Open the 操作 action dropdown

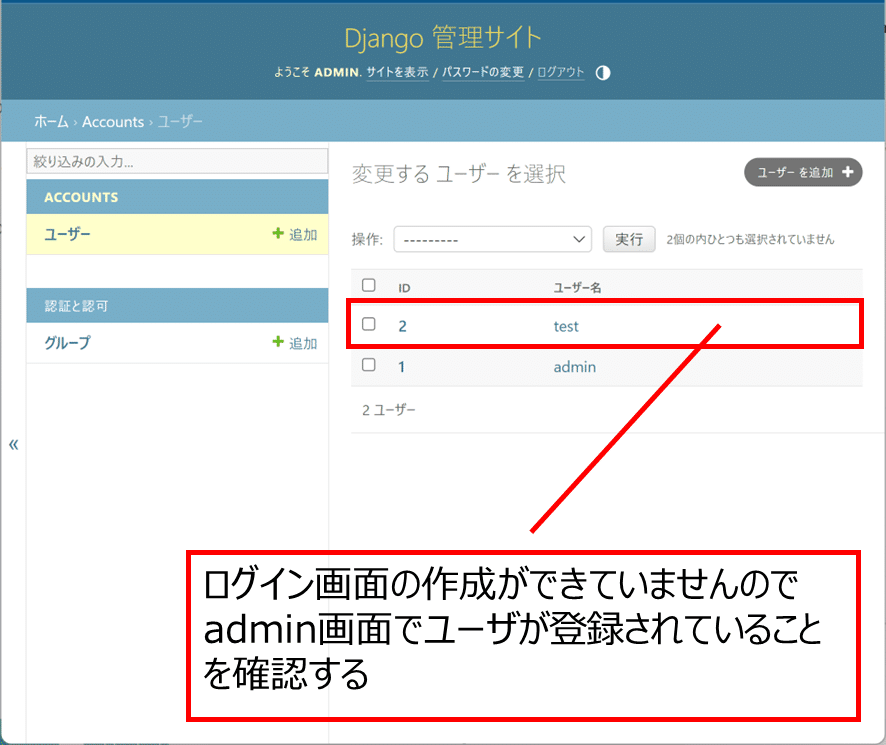point(492,239)
